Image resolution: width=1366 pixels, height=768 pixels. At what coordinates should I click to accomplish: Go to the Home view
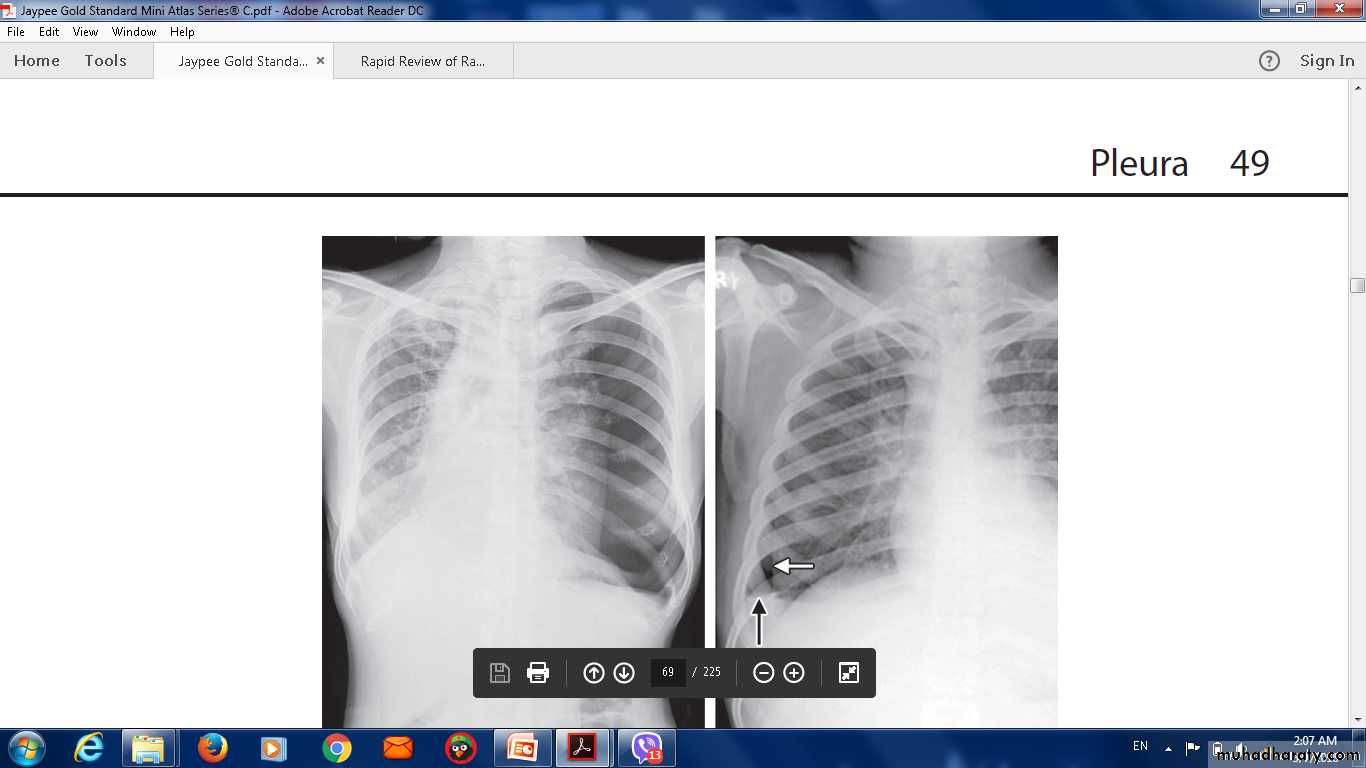pos(37,61)
